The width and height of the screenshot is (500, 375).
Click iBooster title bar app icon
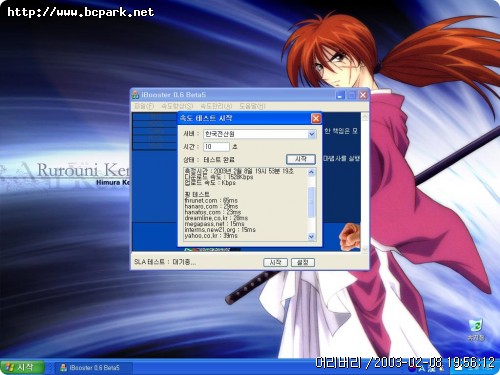pos(135,95)
